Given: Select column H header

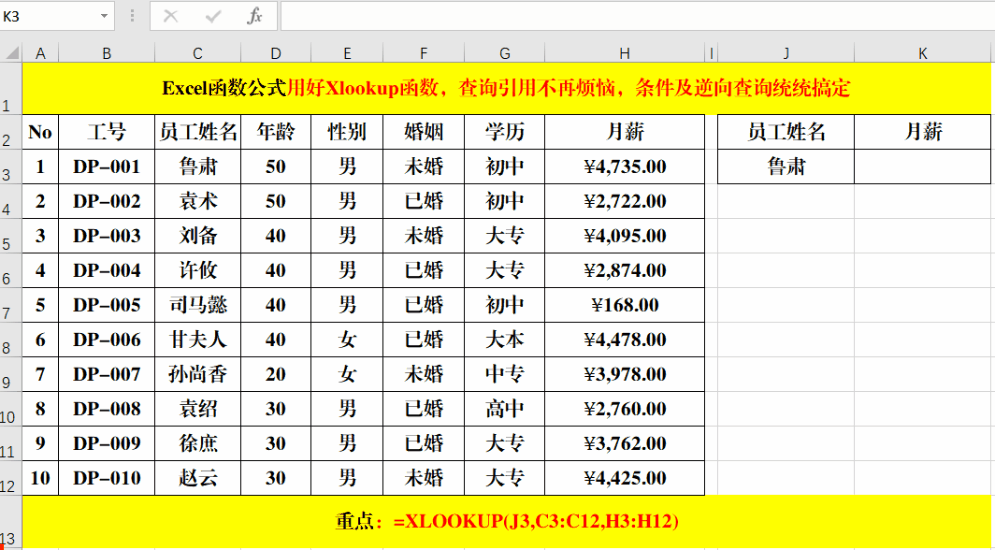Looking at the screenshot, I should 625,54.
